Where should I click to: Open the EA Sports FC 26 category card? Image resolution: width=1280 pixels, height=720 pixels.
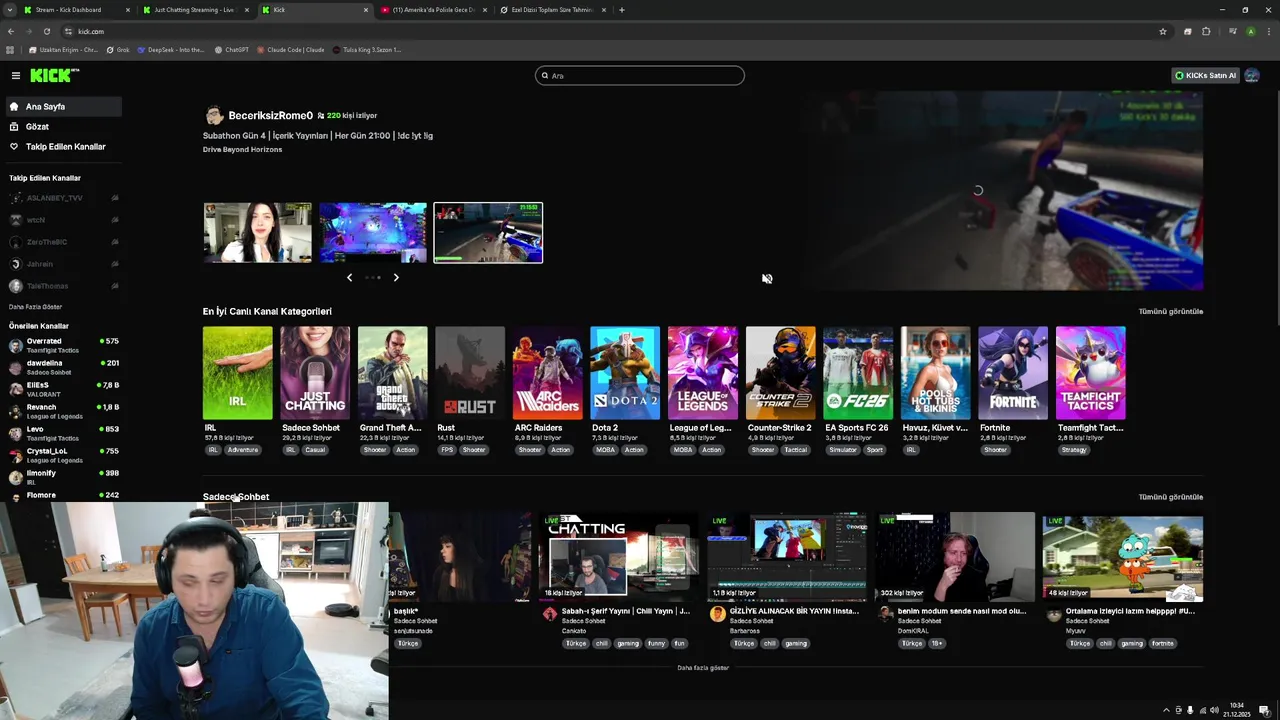(858, 373)
